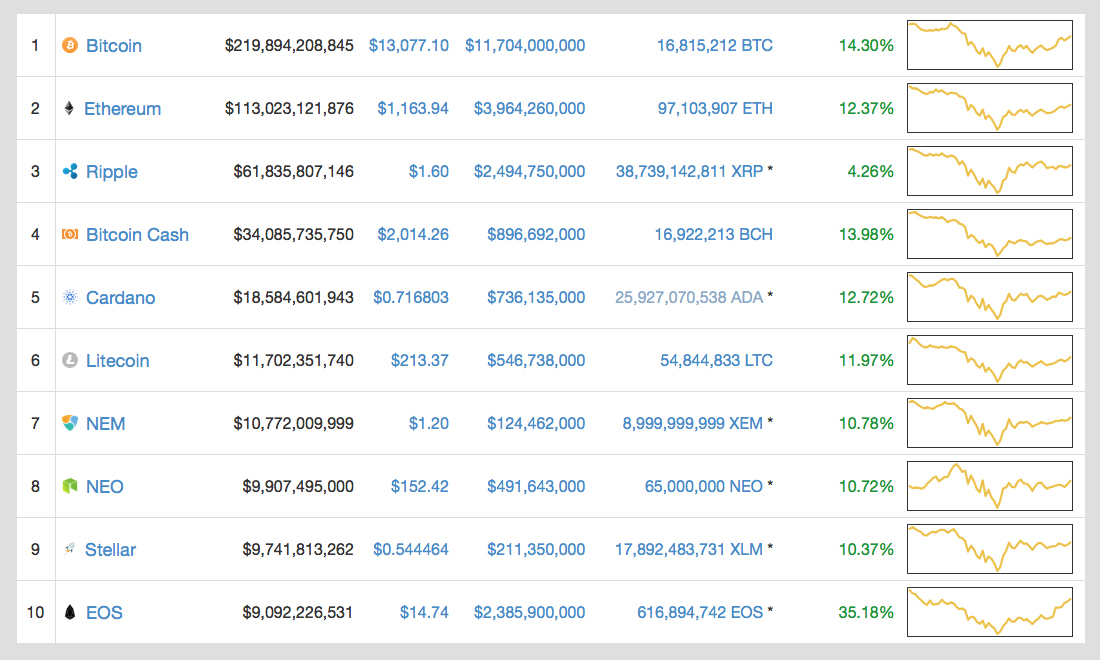Open the Litecoin price sparkline chart
This screenshot has height=660, width=1100.
pos(990,360)
